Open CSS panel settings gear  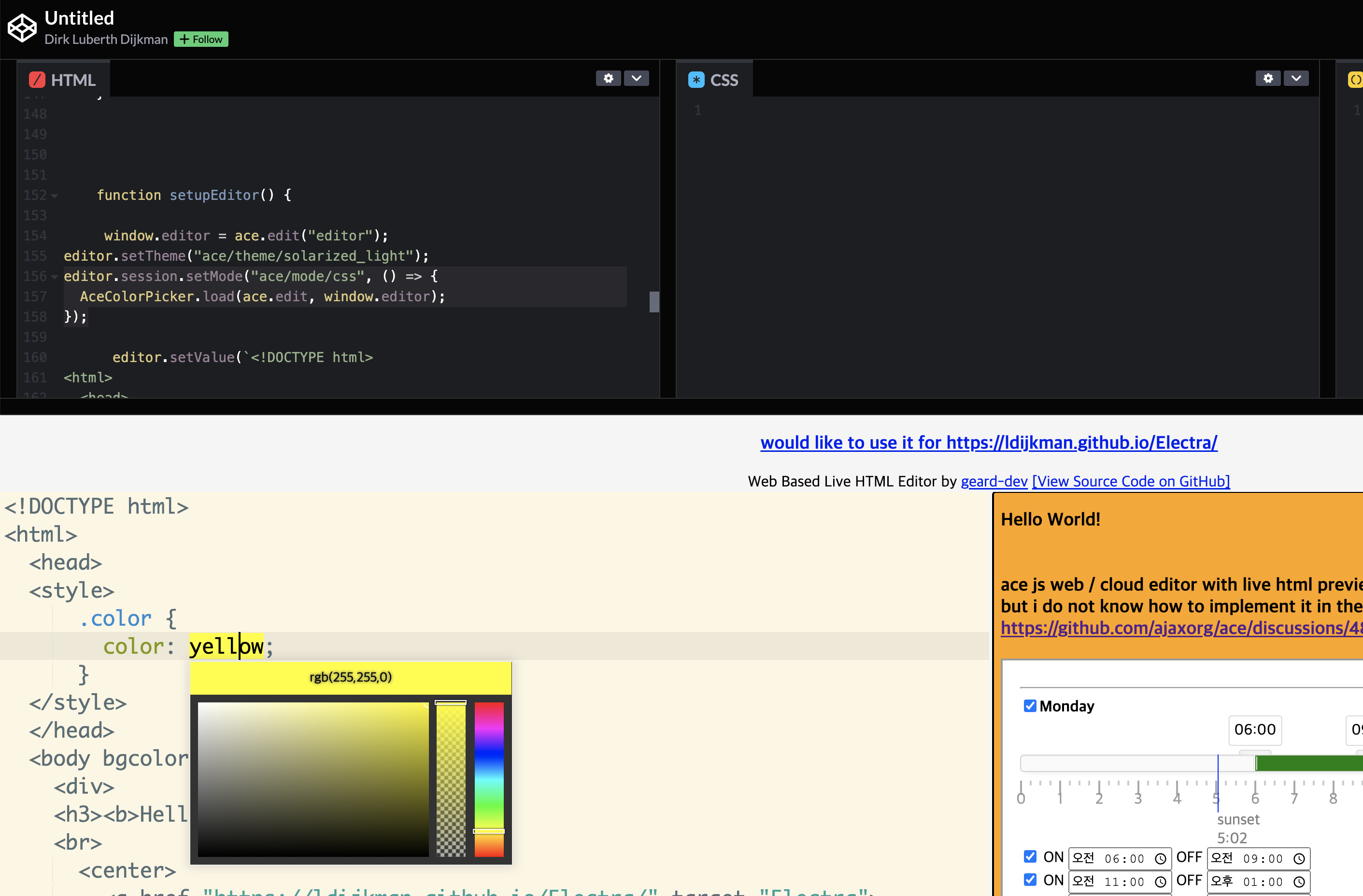point(1267,78)
